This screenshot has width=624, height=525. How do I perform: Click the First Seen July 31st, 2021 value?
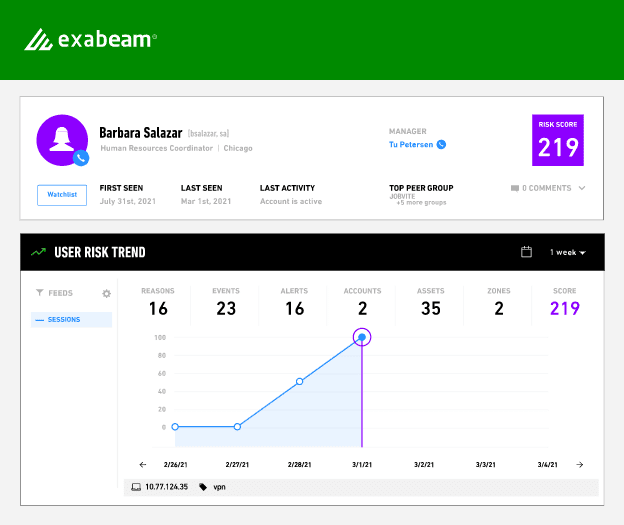point(127,201)
